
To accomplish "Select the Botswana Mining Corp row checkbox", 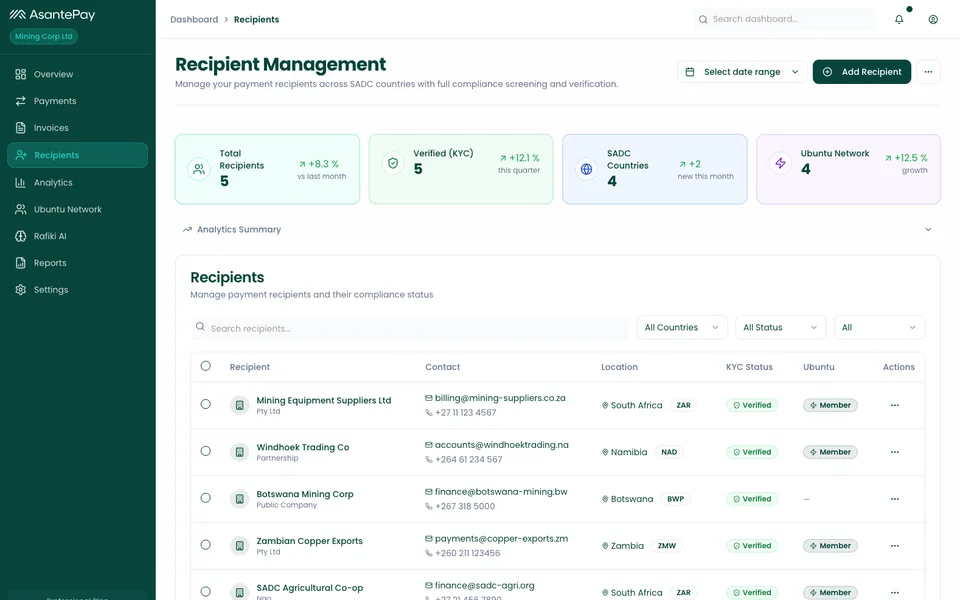I will tap(206, 498).
